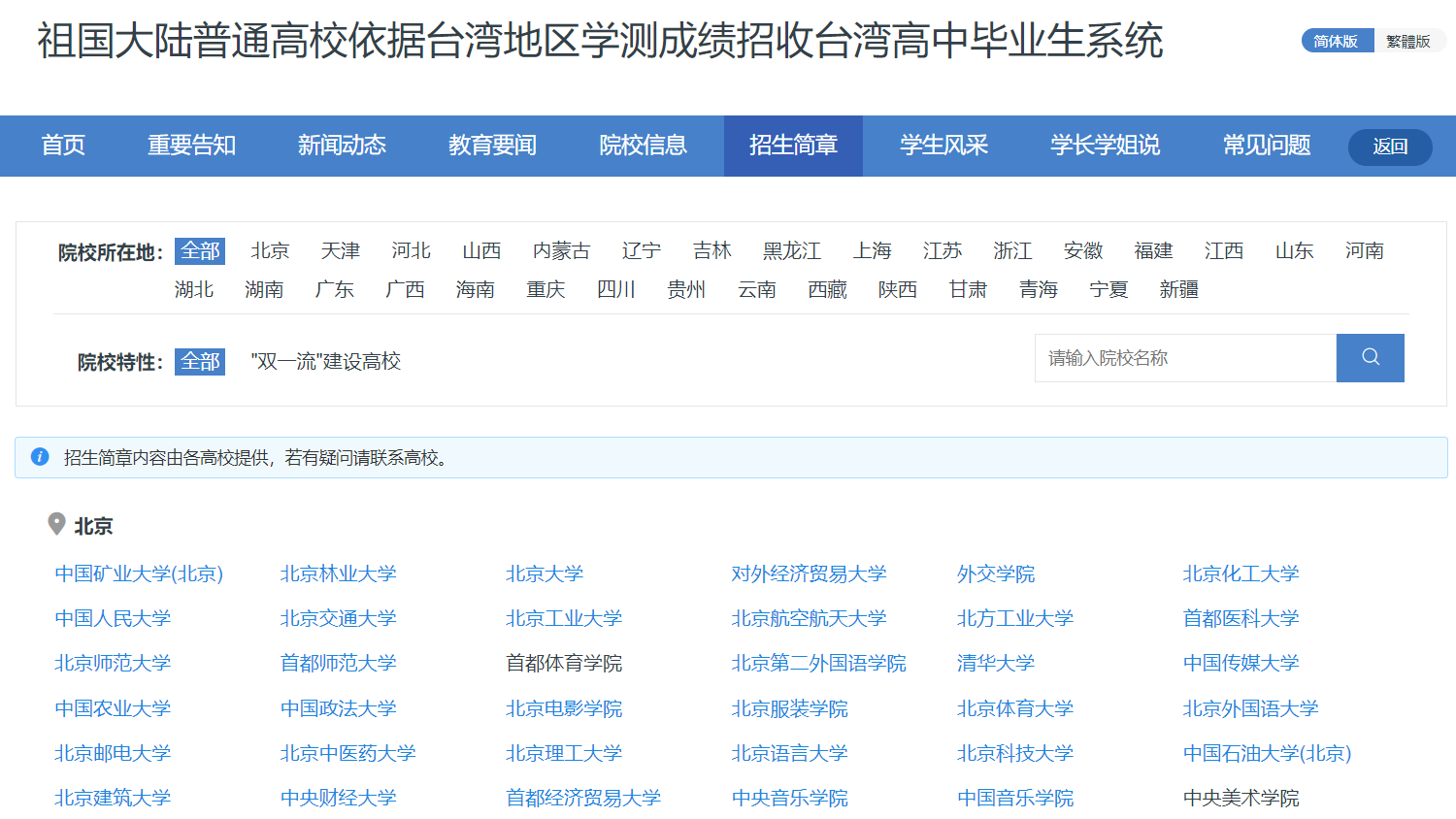Viewport: 1456px width, 819px height.
Task: Select 全部 in 院校所在地 filter
Action: pyautogui.click(x=200, y=251)
